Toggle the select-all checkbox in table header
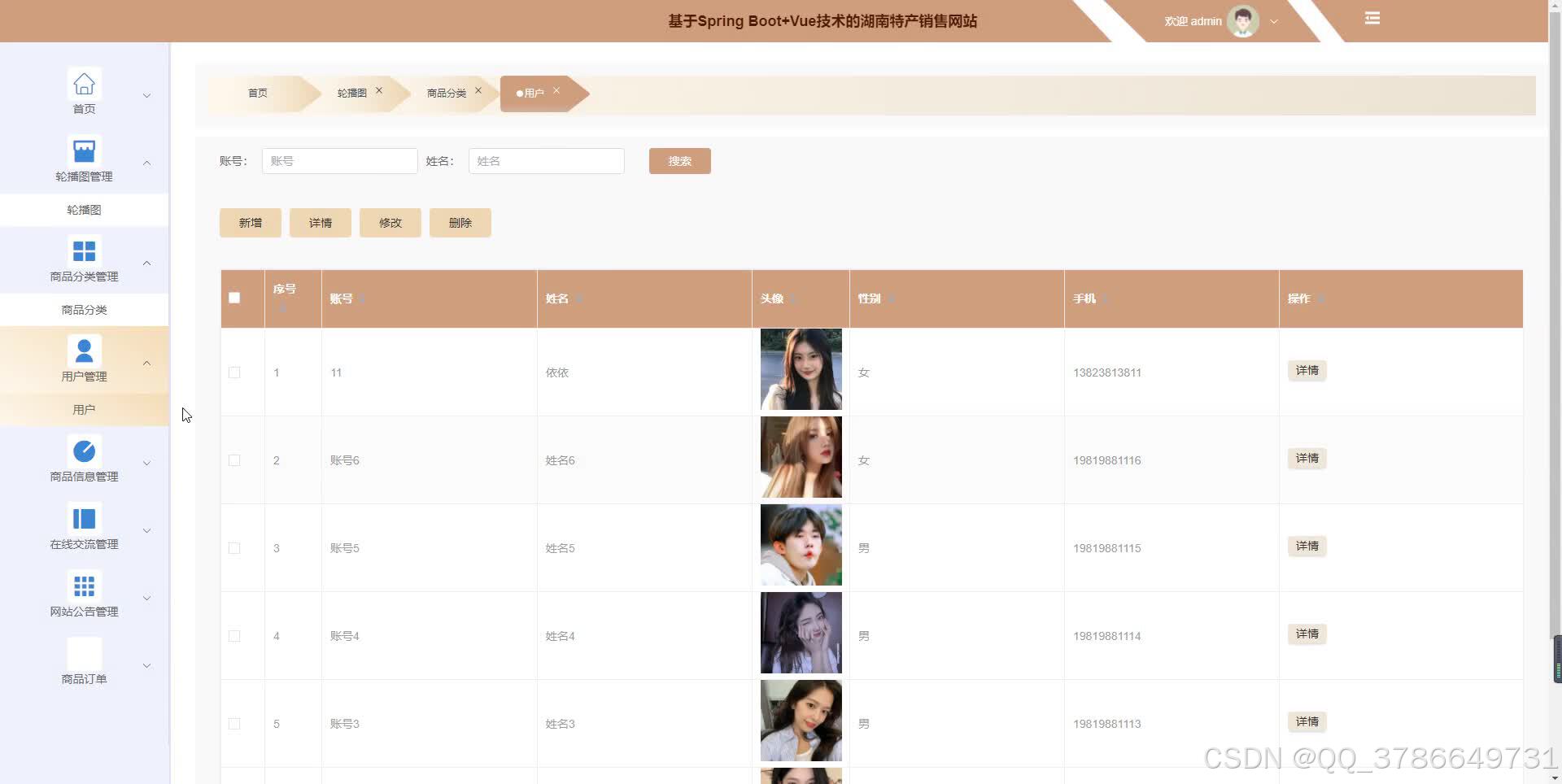 tap(234, 298)
